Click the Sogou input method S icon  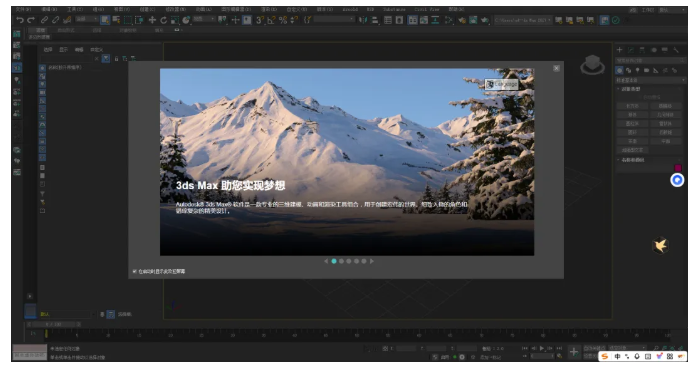(x=605, y=356)
